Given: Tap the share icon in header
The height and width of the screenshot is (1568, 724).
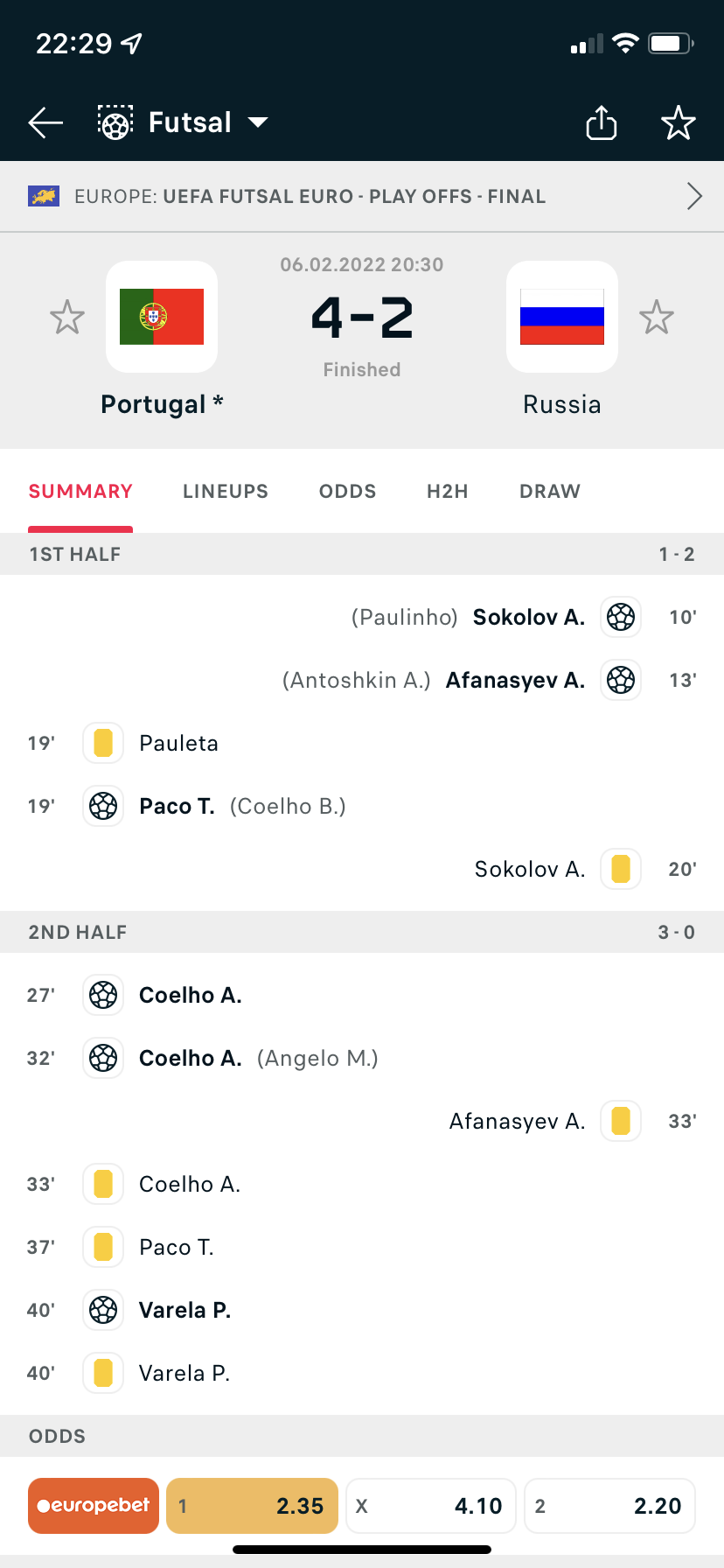Looking at the screenshot, I should click(x=602, y=123).
